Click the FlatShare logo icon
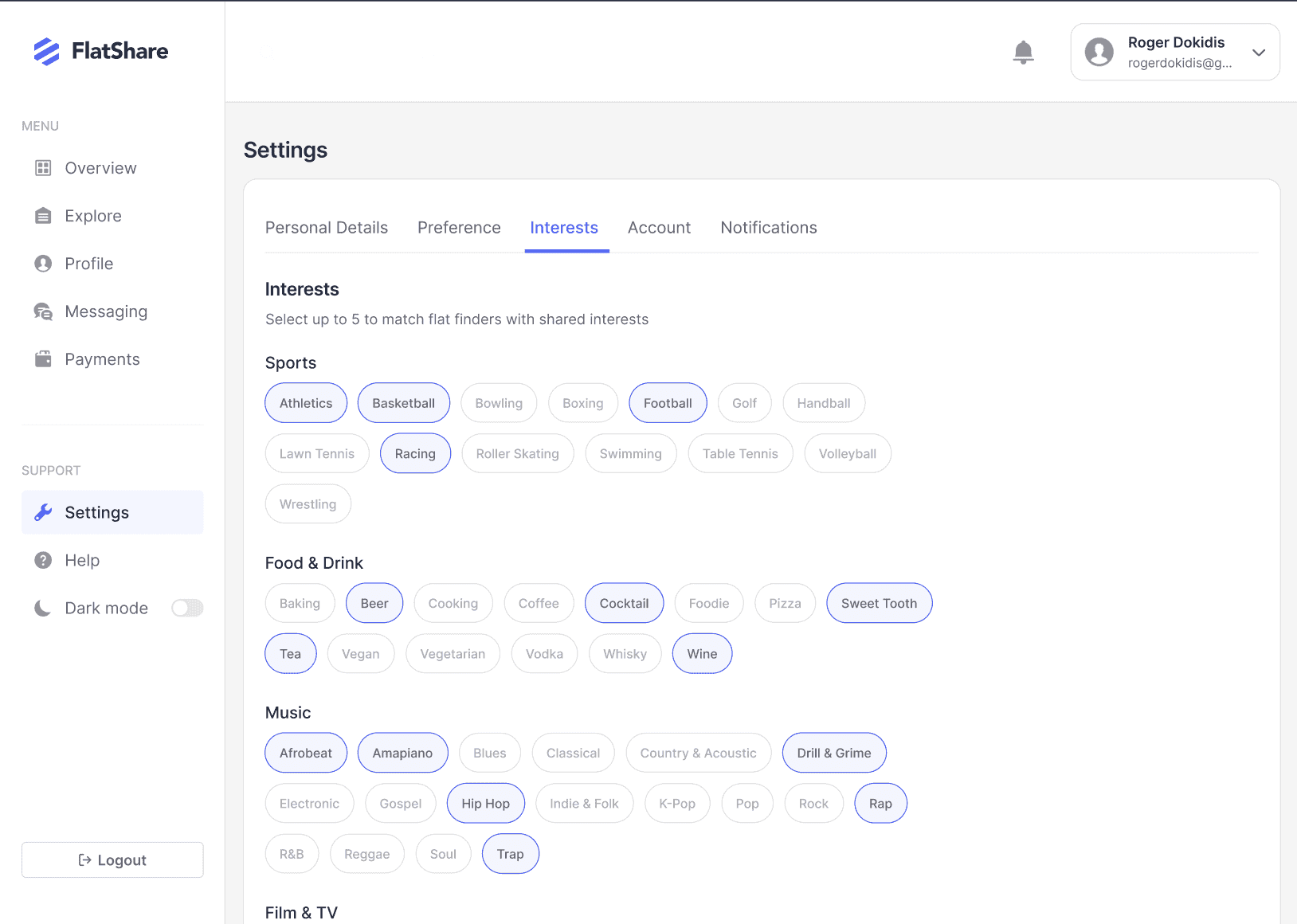 point(46,51)
